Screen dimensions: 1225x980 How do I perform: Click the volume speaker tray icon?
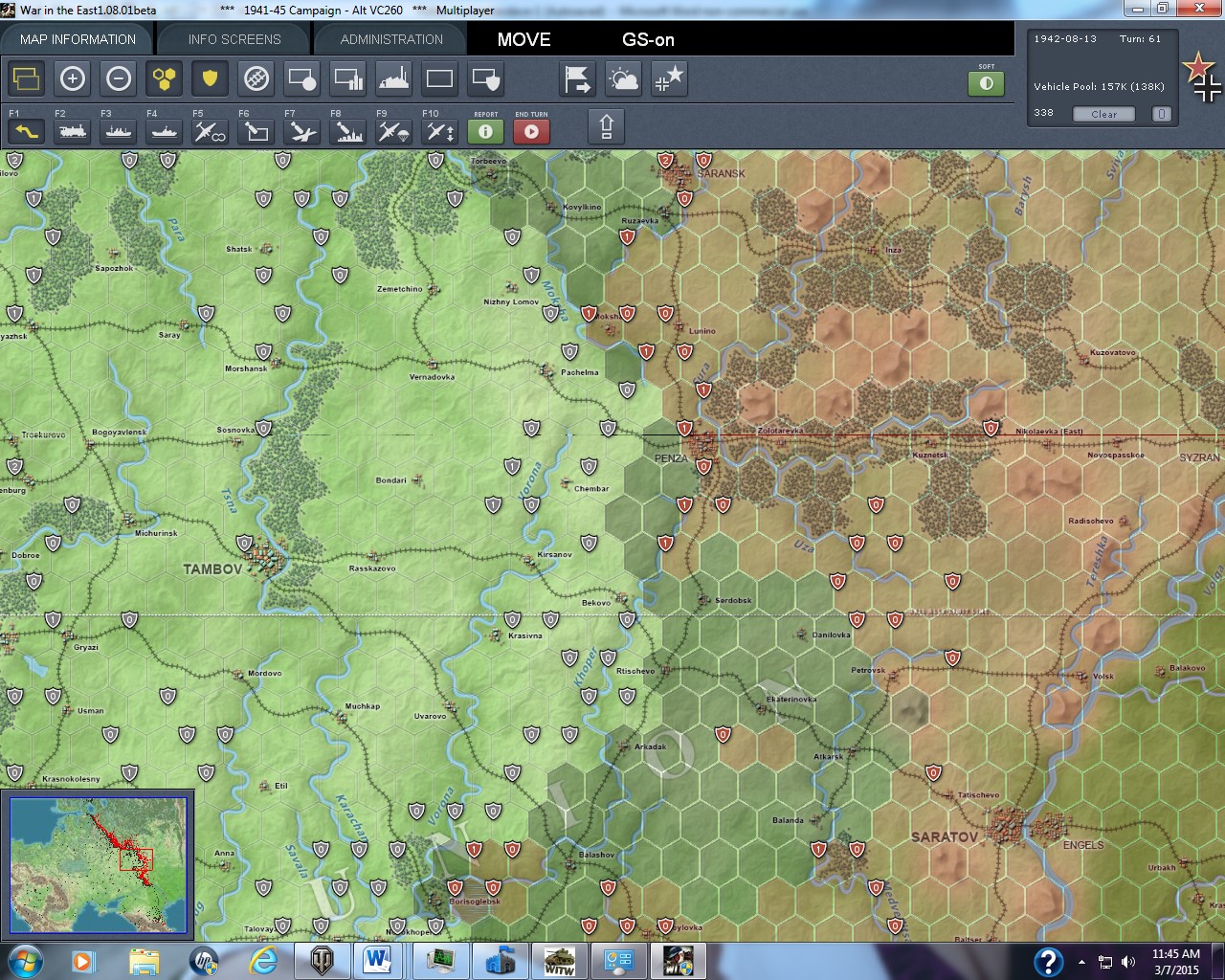[x=1128, y=962]
